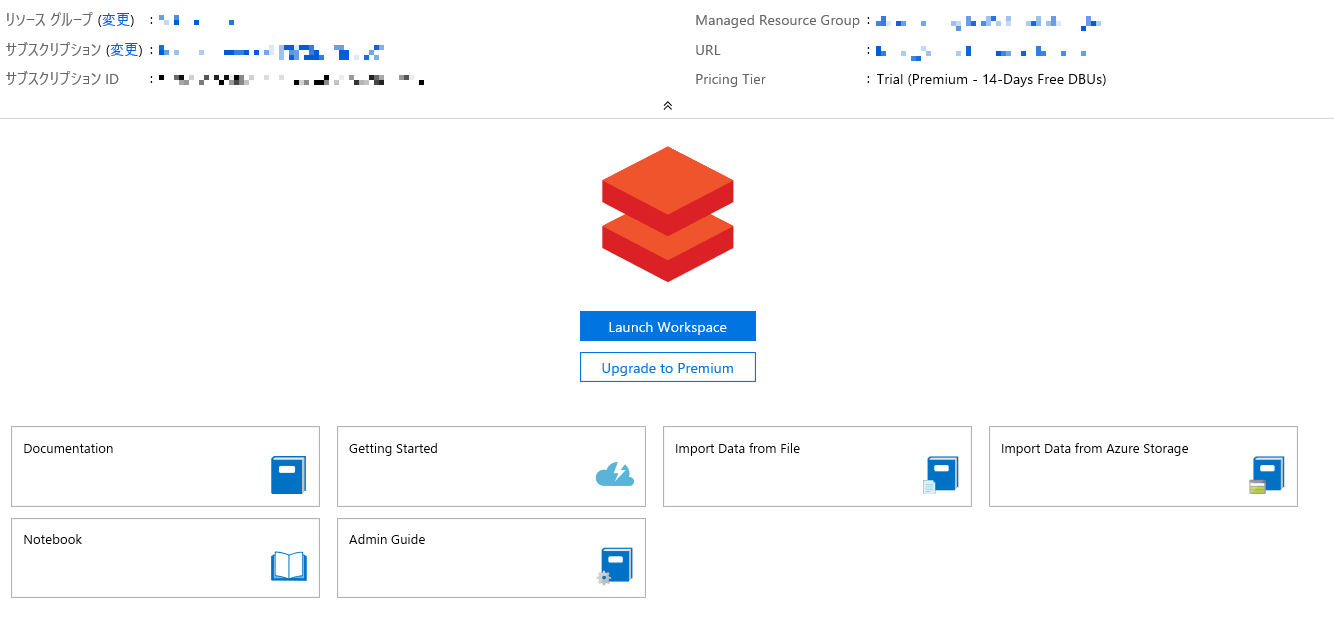Click the Upgrade to Premium button
Screen dimensions: 1334x640
point(667,367)
